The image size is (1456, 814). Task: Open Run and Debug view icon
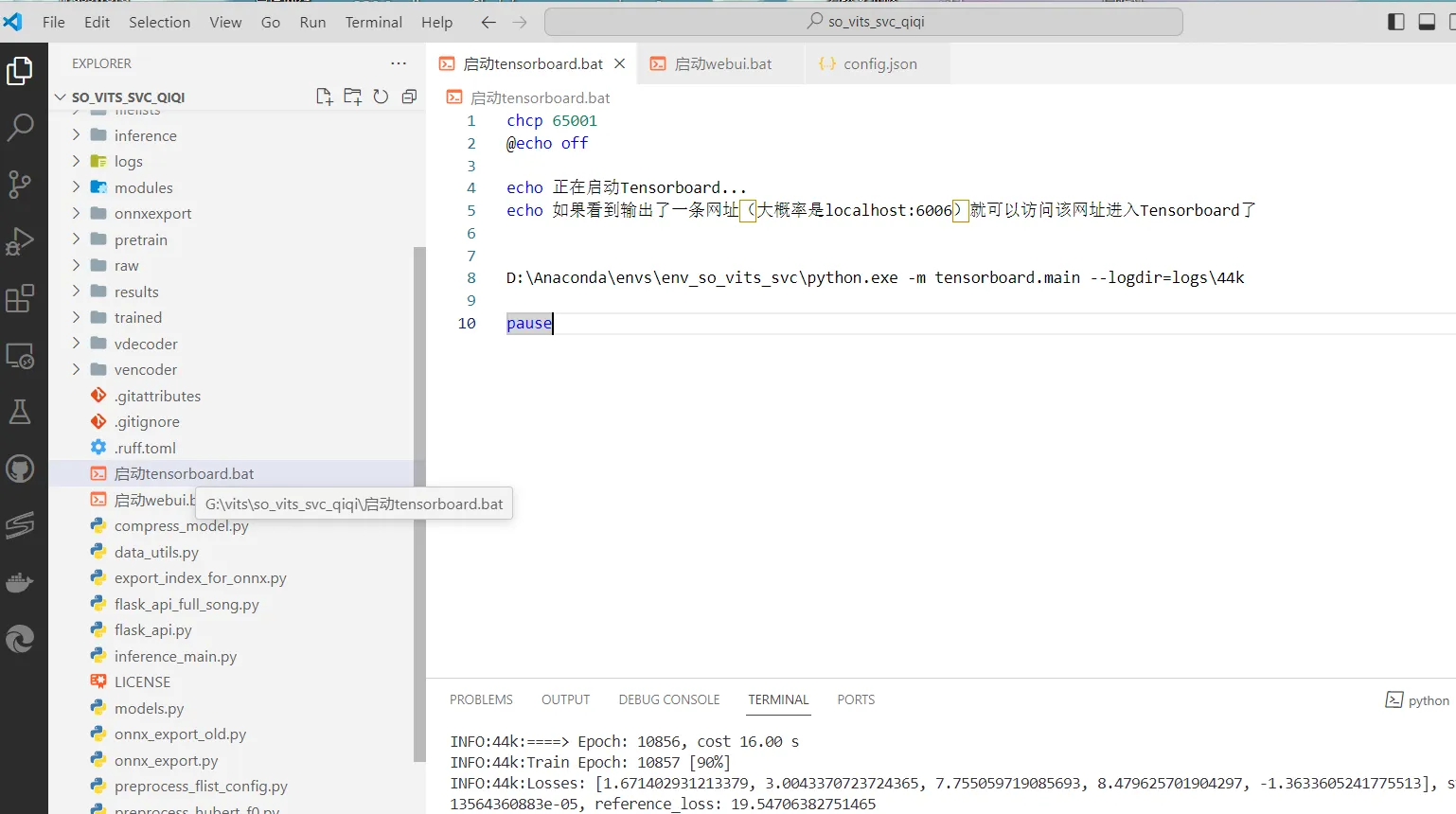[20, 241]
